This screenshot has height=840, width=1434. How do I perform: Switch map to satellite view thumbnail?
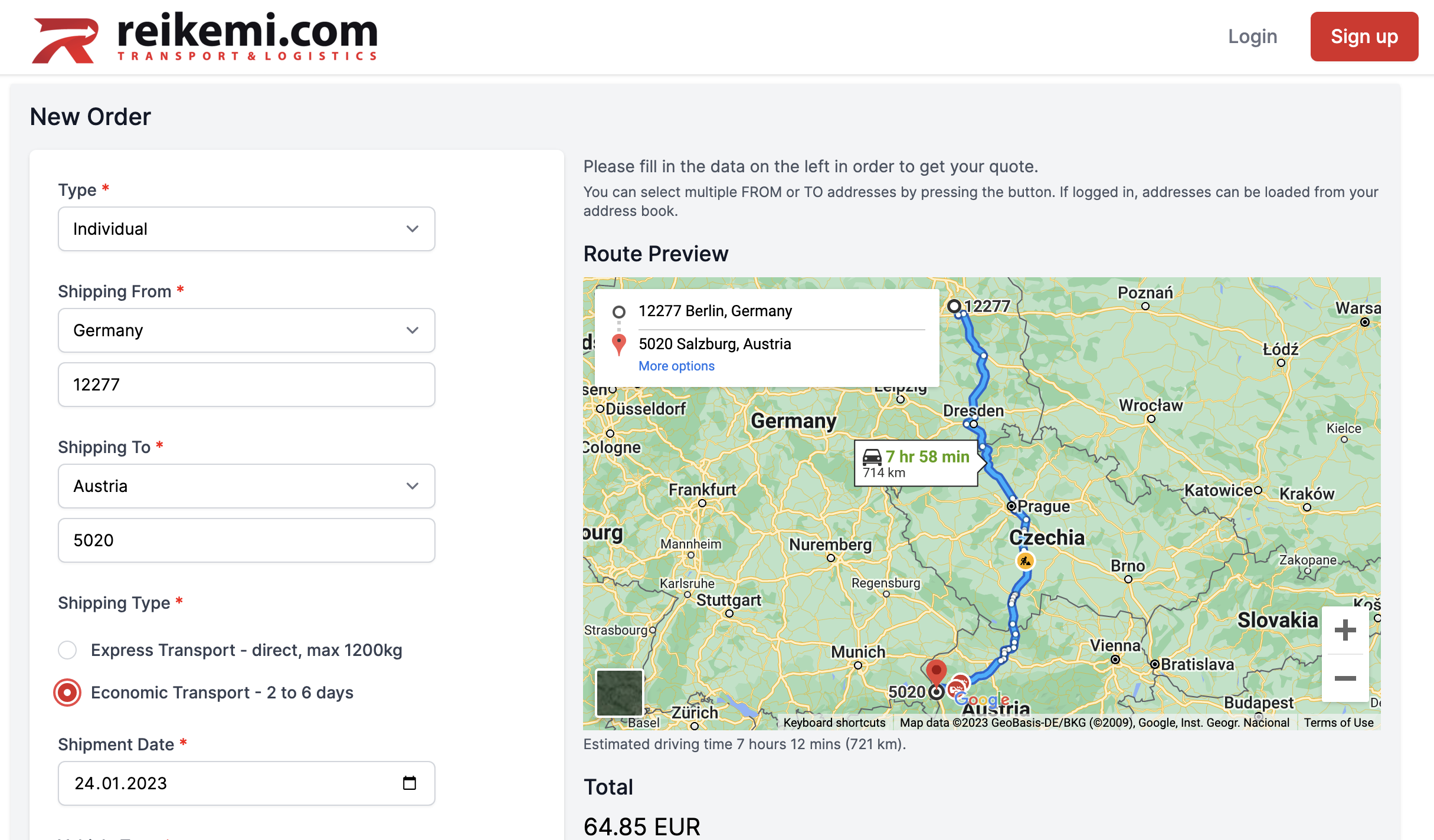[x=619, y=693]
